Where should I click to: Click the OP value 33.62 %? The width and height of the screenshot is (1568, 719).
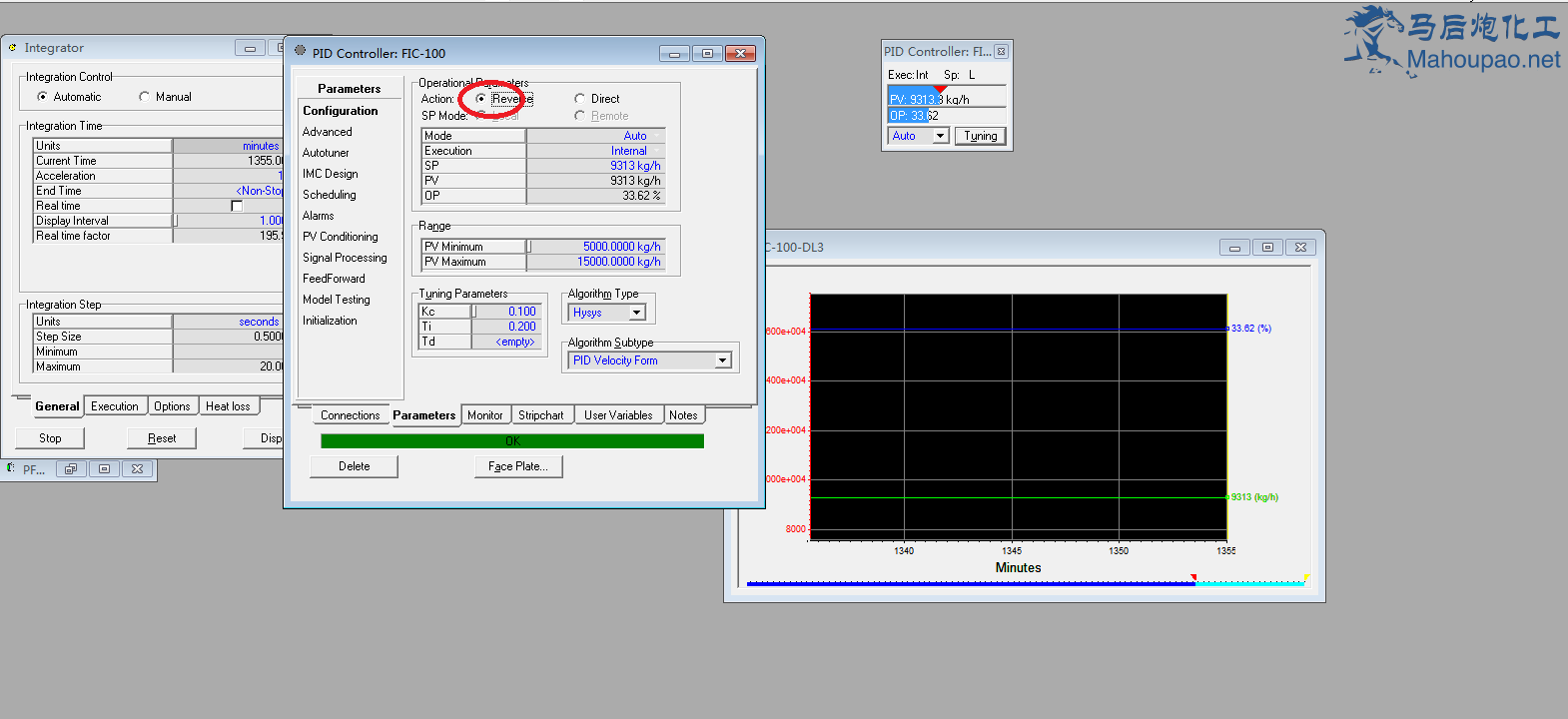coord(595,196)
